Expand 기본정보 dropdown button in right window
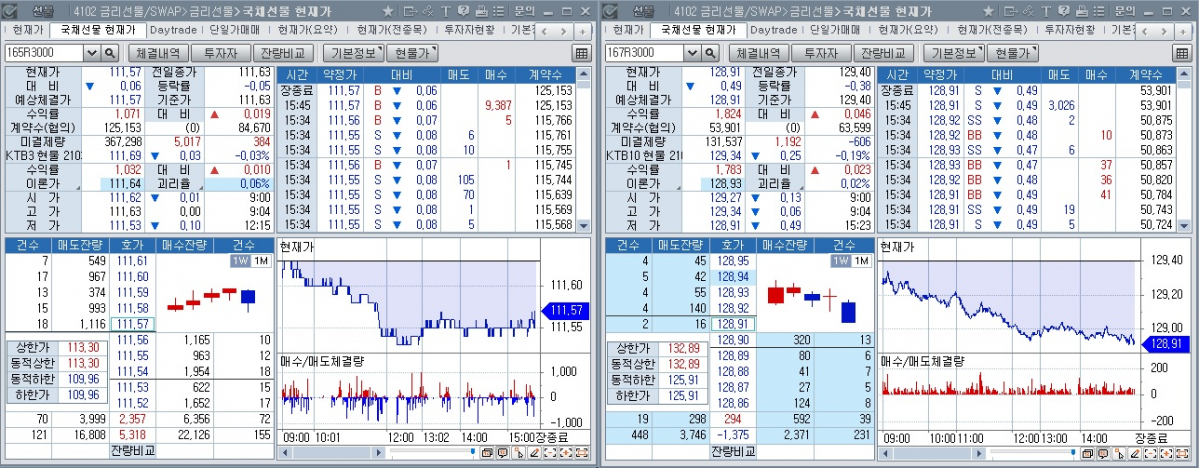 click(954, 53)
